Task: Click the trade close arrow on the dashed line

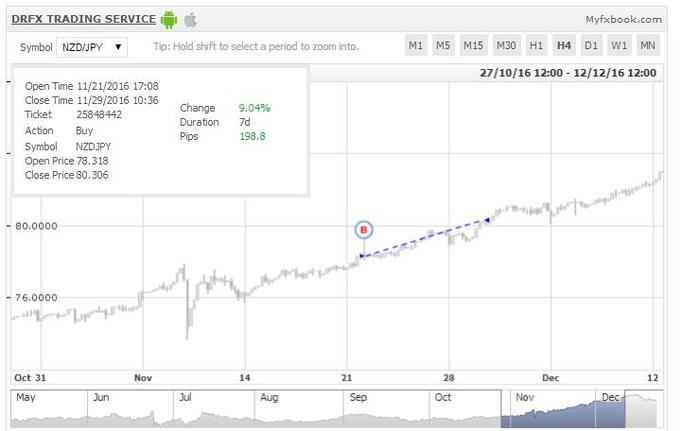Action: [x=488, y=220]
